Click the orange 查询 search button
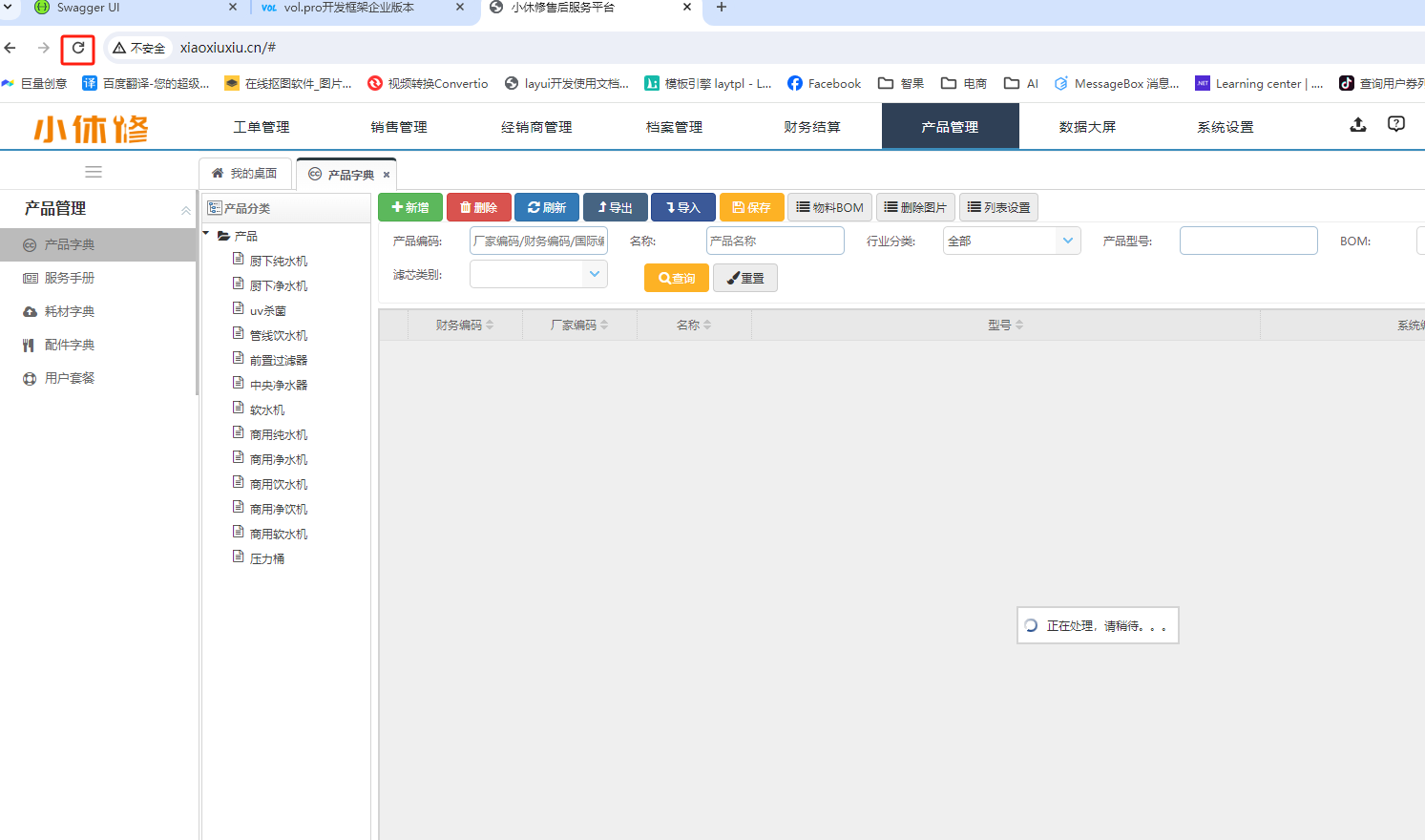The height and width of the screenshot is (840, 1425). (x=676, y=278)
